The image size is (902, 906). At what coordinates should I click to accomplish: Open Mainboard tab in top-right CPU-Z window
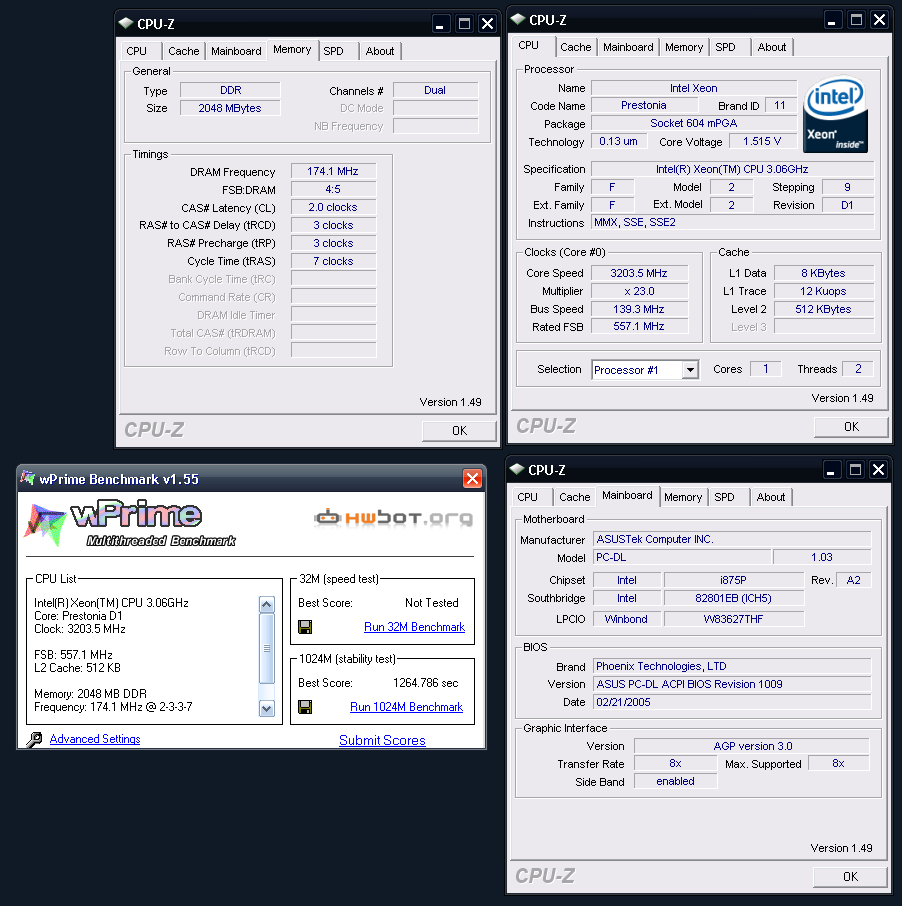tap(628, 47)
